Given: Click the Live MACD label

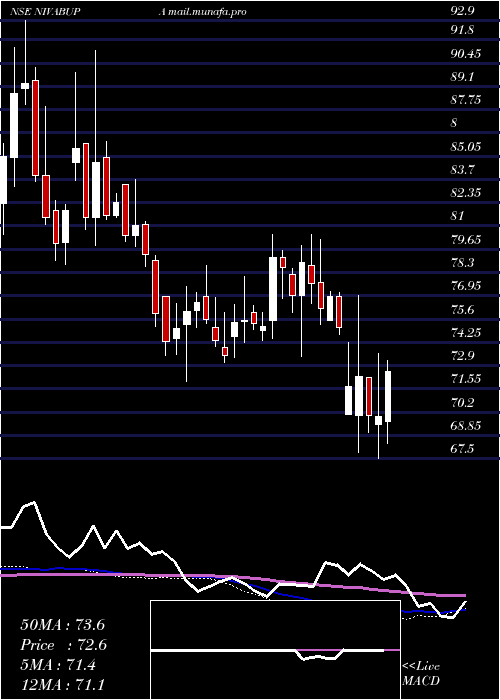Looking at the screenshot, I should click(421, 674).
